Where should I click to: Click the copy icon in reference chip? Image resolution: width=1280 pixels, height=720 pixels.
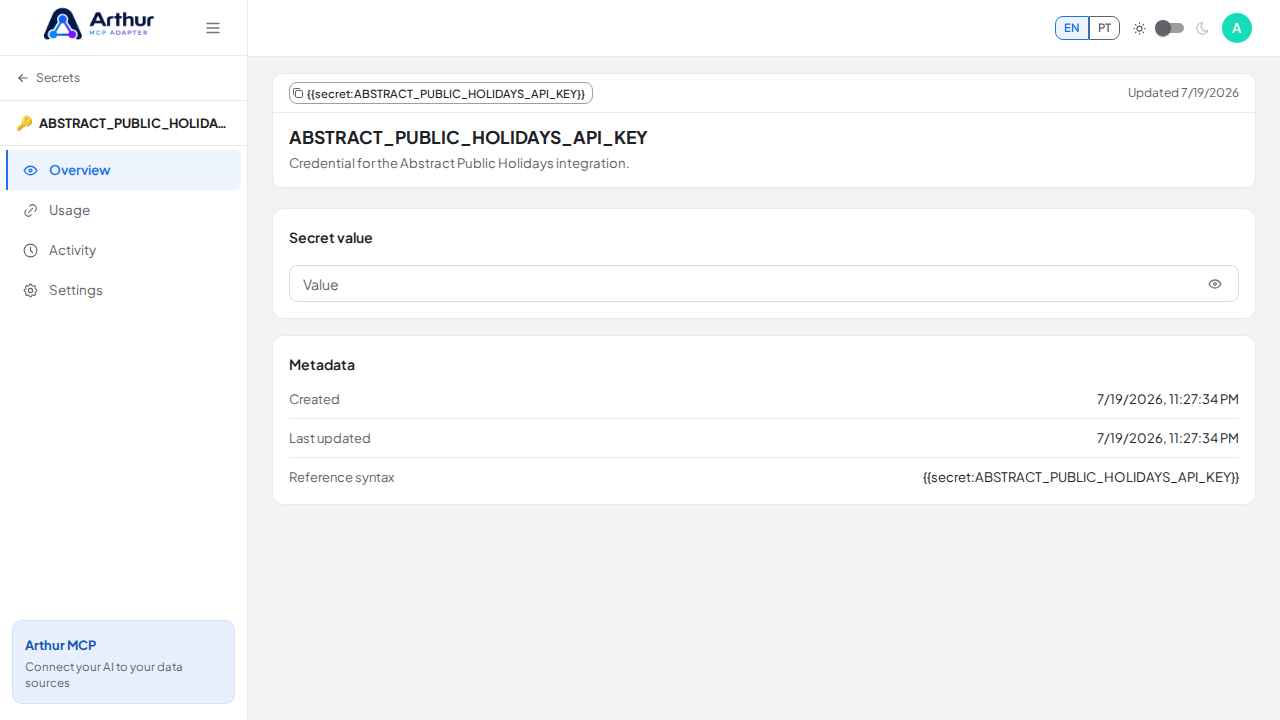pos(298,93)
